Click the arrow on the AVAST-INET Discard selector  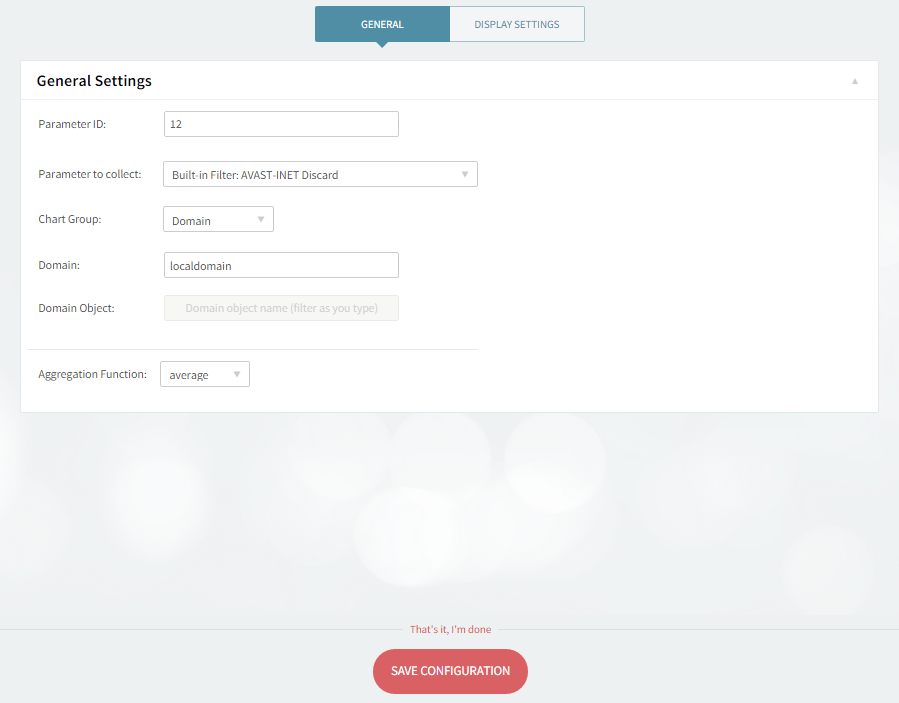click(464, 174)
